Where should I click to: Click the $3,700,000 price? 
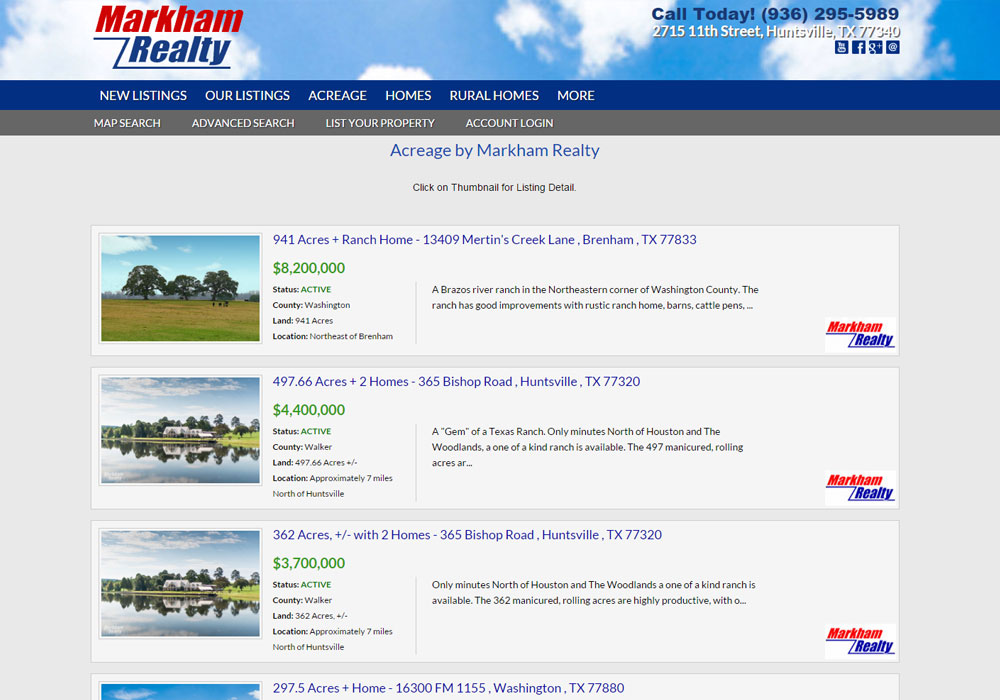pos(309,564)
